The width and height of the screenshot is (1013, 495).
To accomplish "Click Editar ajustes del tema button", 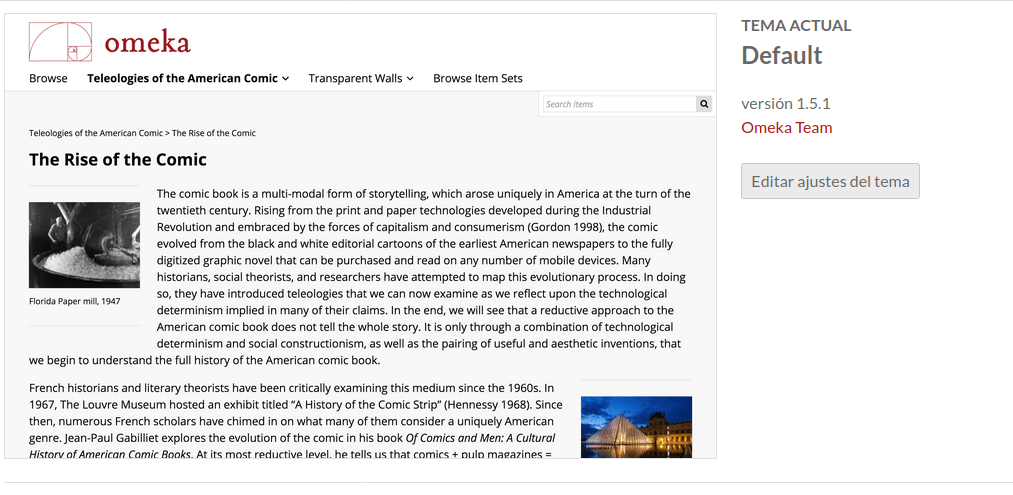I will pyautogui.click(x=830, y=182).
